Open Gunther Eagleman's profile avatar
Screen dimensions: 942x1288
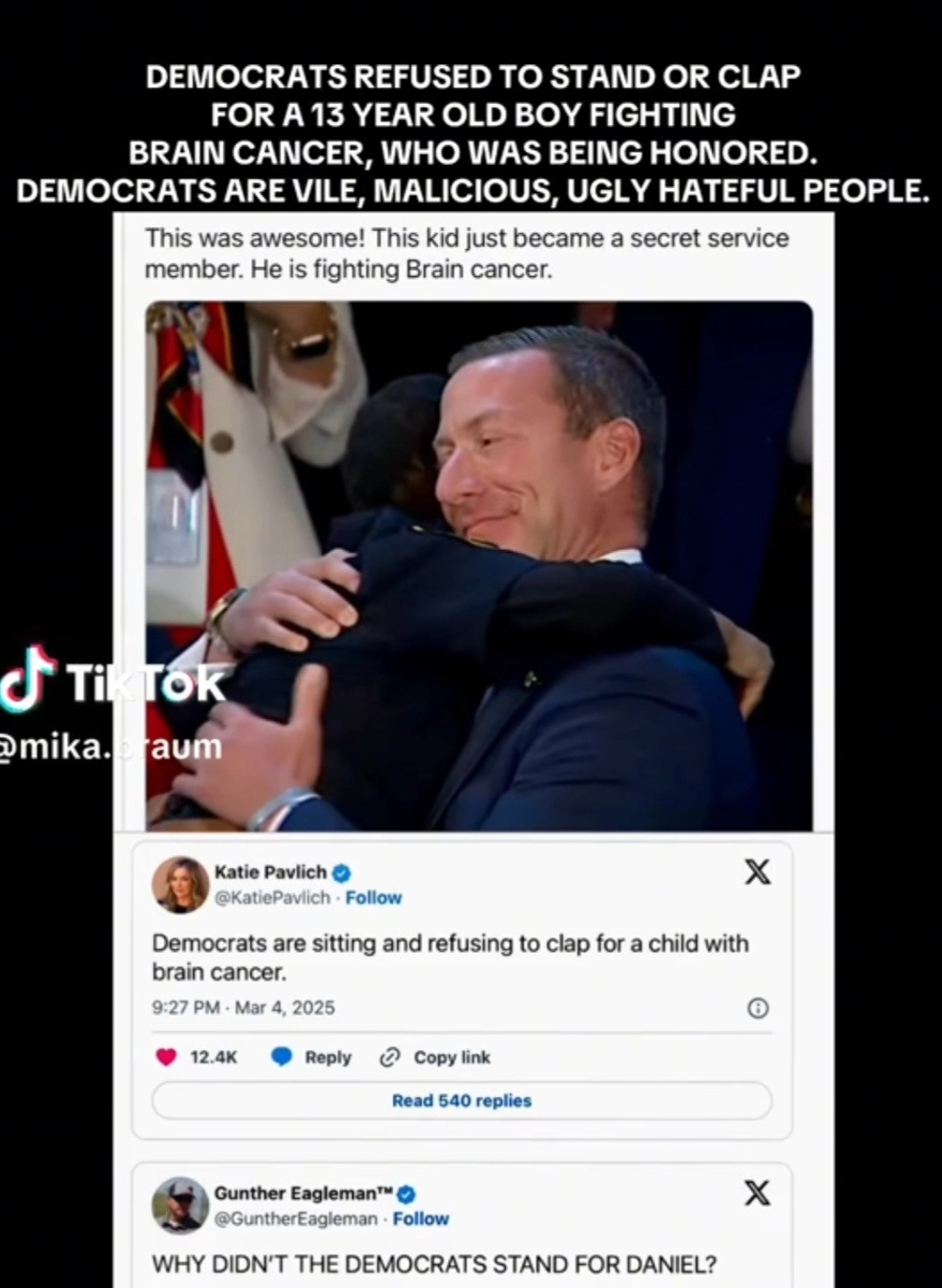(x=180, y=1205)
